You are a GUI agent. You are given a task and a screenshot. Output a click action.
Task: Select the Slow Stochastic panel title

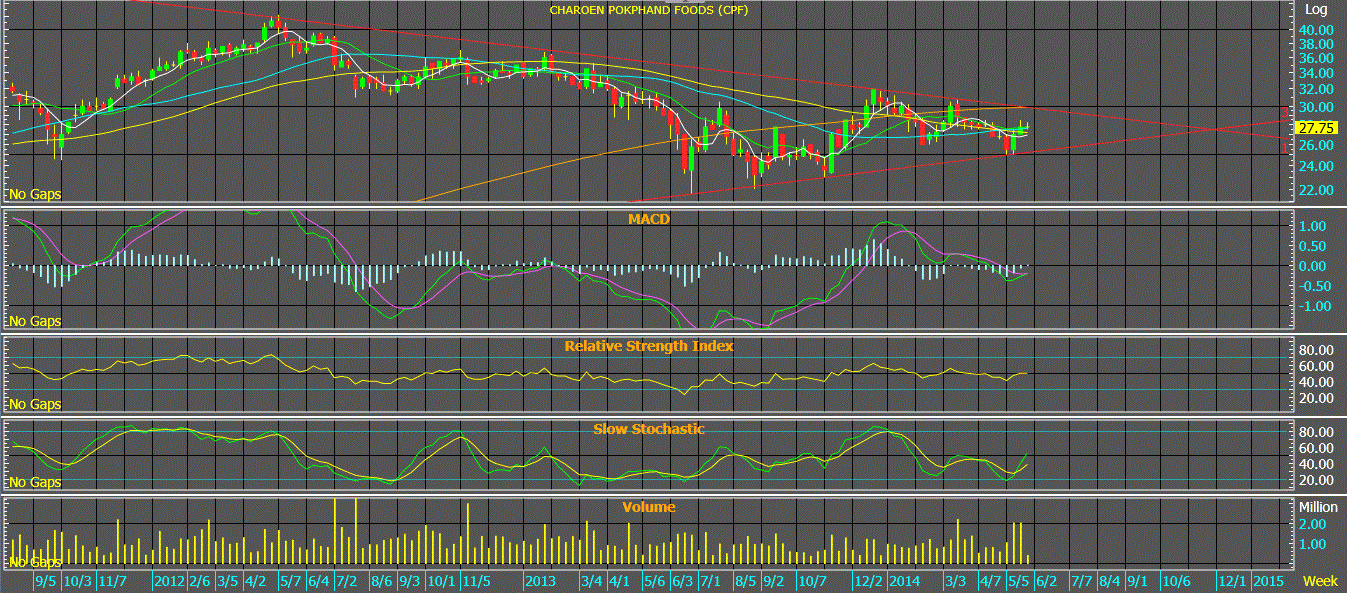click(x=648, y=429)
